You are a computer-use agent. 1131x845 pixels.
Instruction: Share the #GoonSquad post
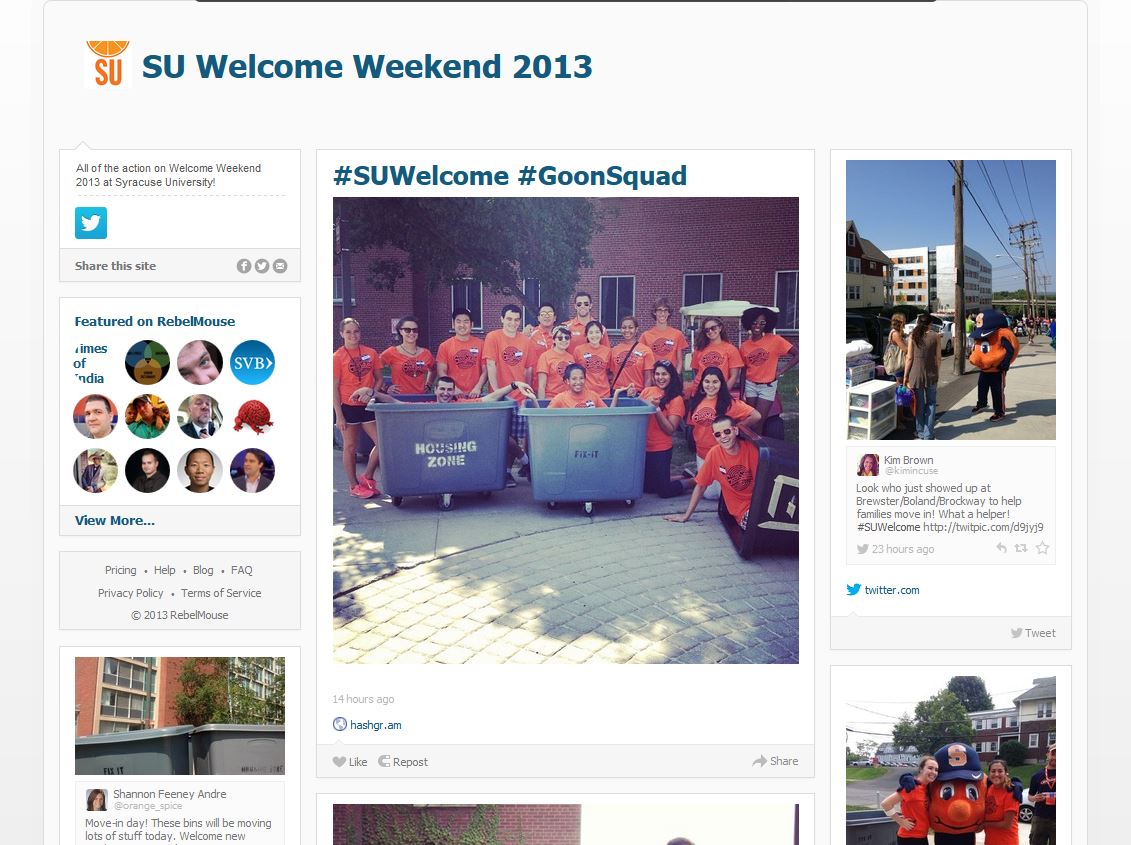775,761
